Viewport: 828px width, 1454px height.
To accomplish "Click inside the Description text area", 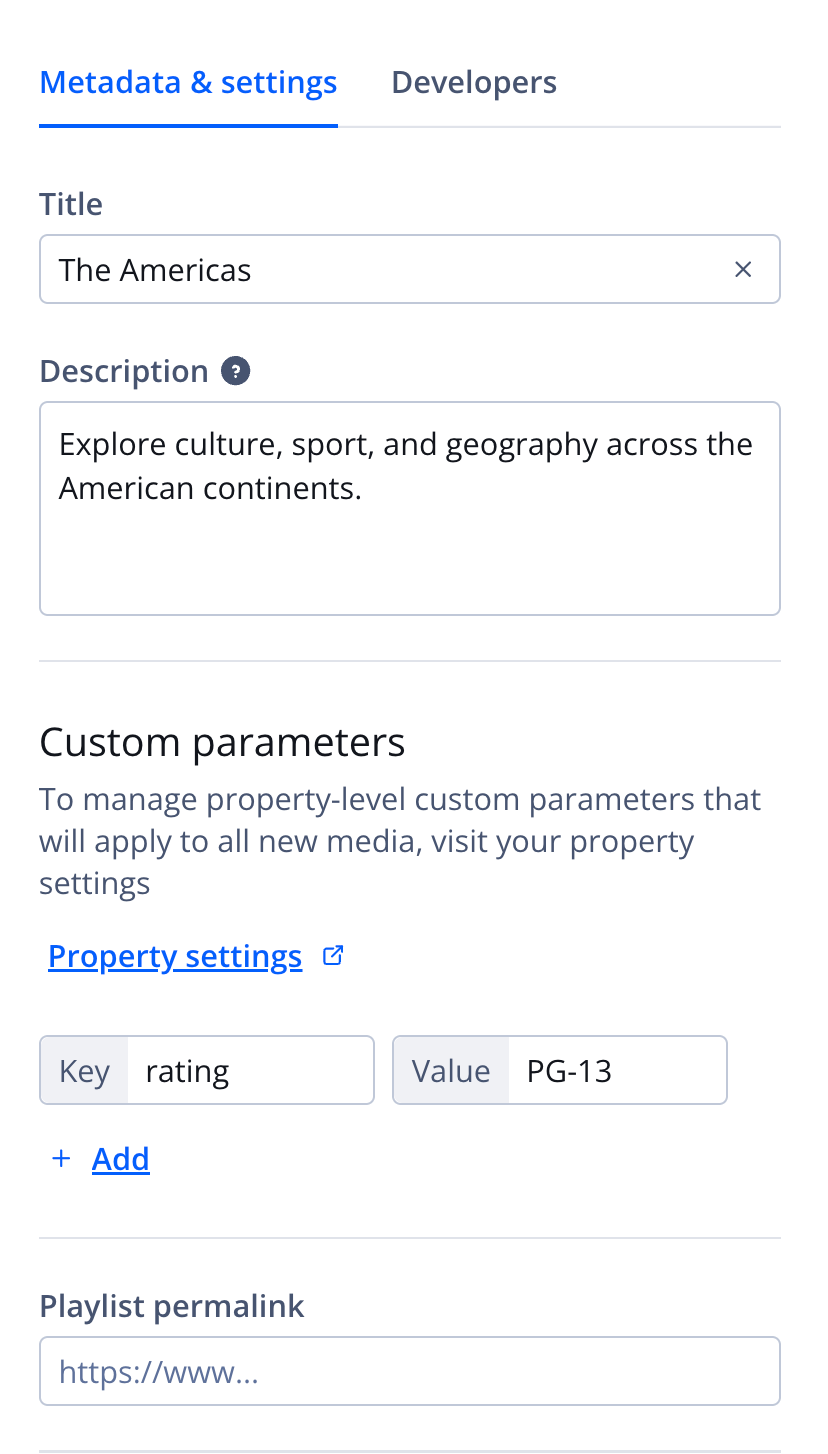I will click(409, 540).
